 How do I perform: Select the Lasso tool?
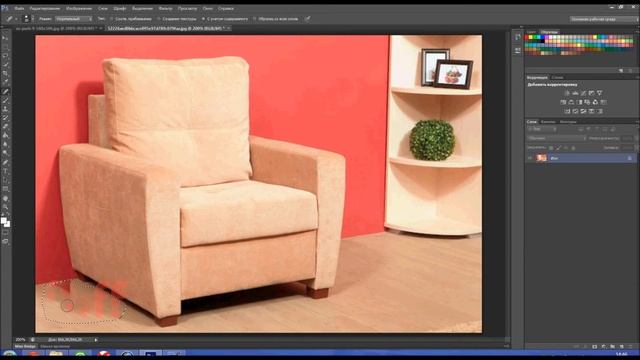click(x=5, y=56)
